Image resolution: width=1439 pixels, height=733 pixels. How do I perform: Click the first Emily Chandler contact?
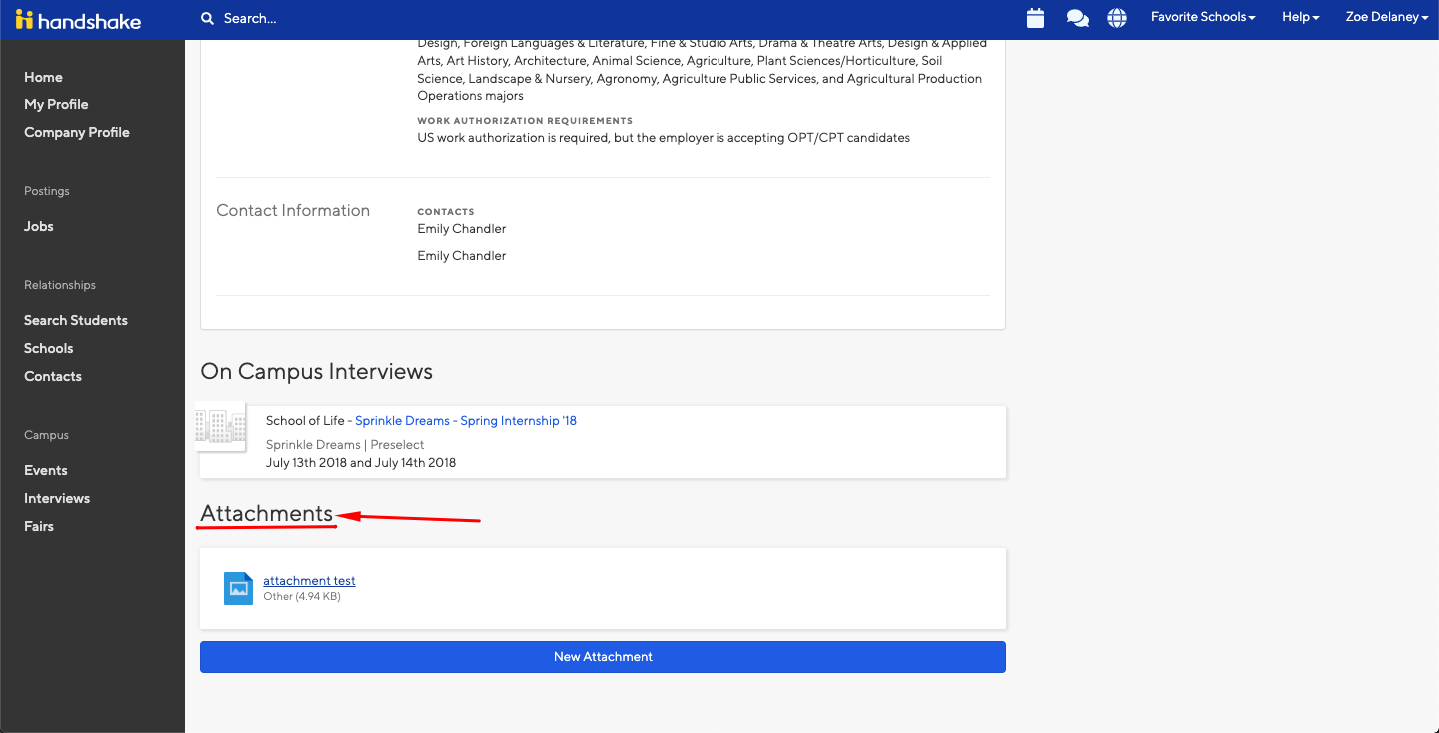pyautogui.click(x=462, y=229)
